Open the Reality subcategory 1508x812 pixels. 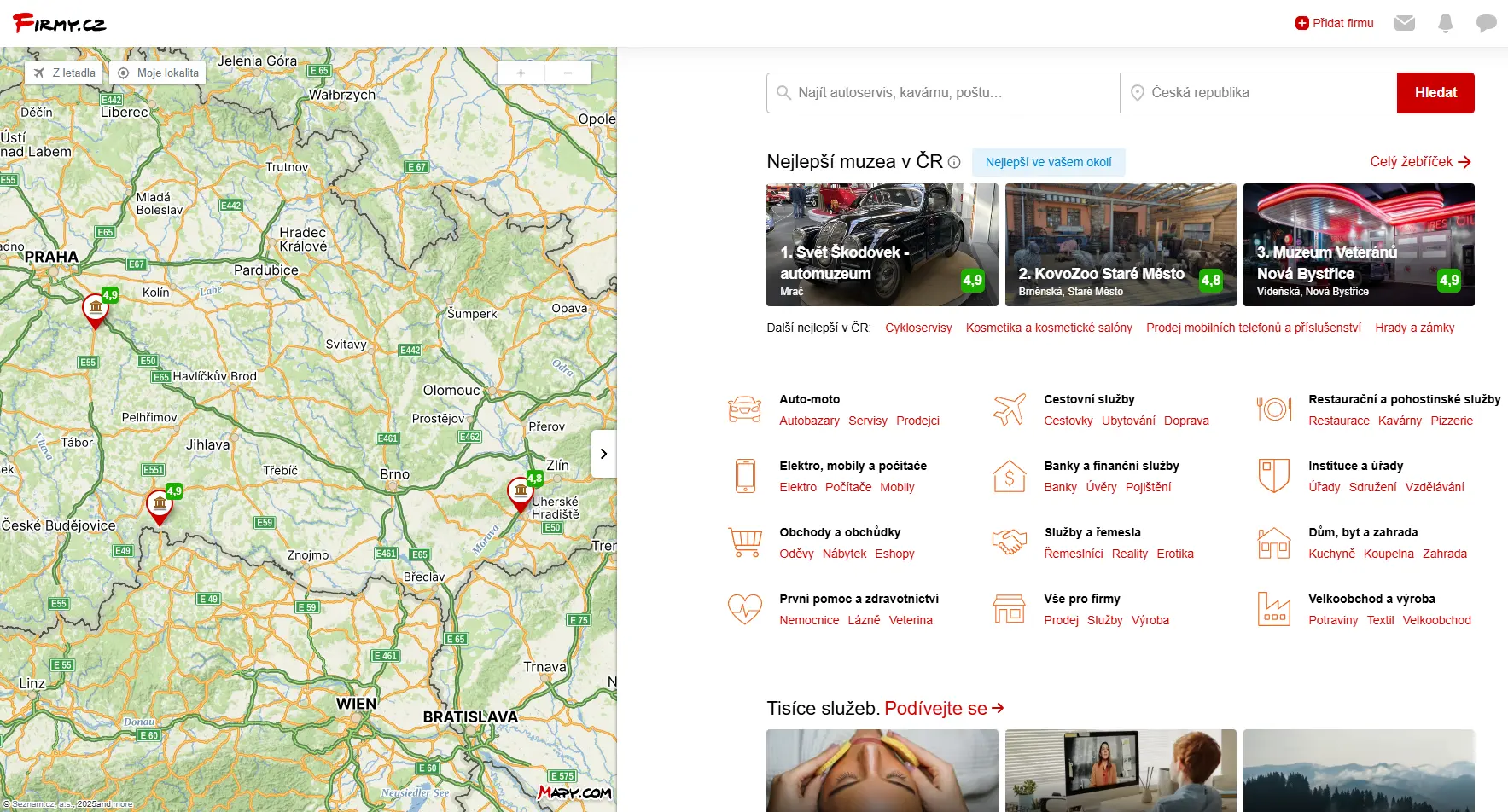(1130, 554)
